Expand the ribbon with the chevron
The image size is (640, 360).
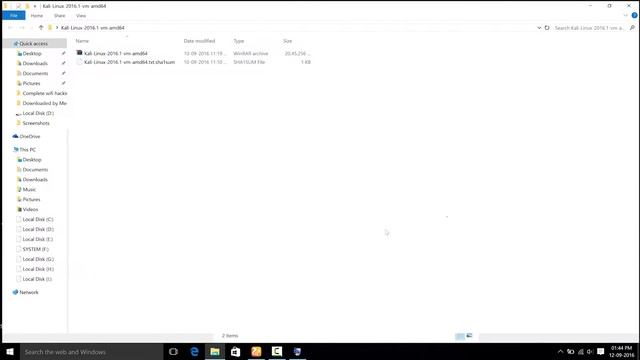[x=625, y=16]
